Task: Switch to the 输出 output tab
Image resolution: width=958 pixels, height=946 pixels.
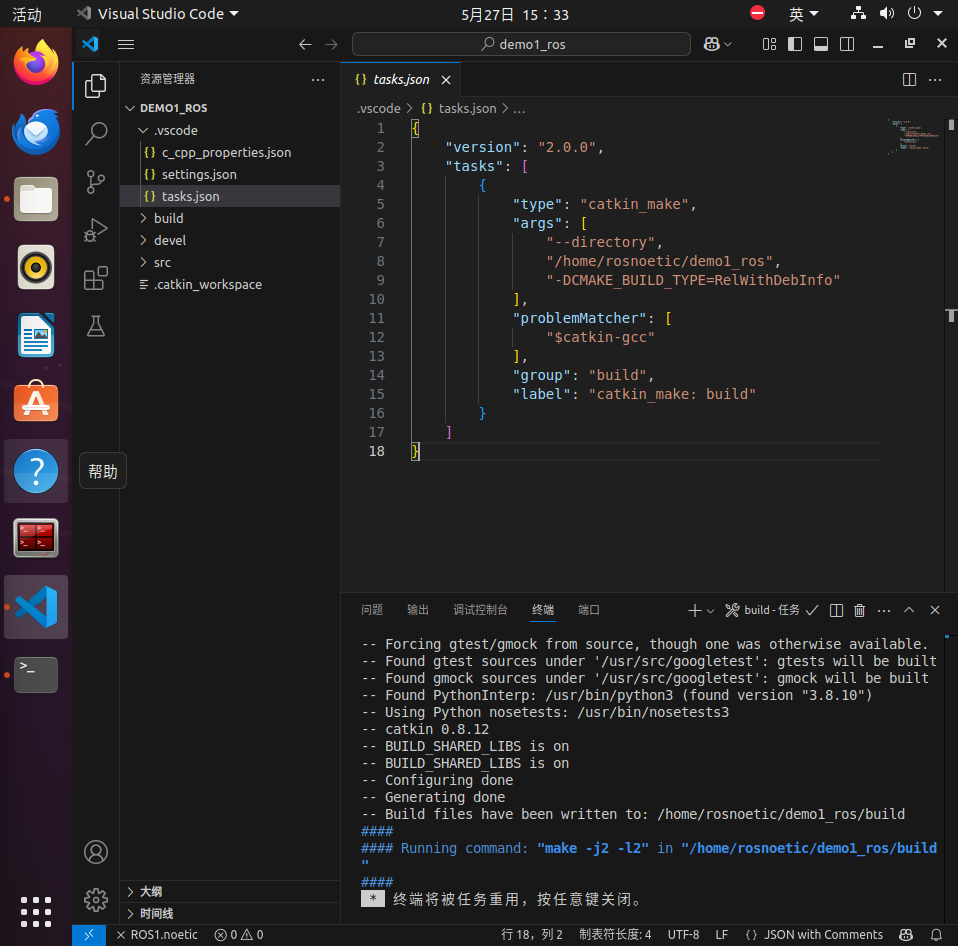Action: coord(418,610)
